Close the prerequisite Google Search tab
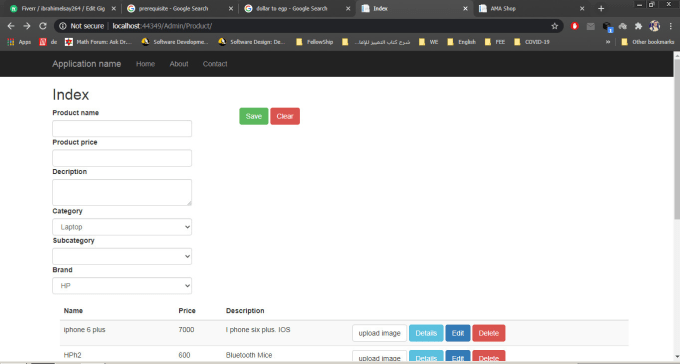 click(x=231, y=9)
